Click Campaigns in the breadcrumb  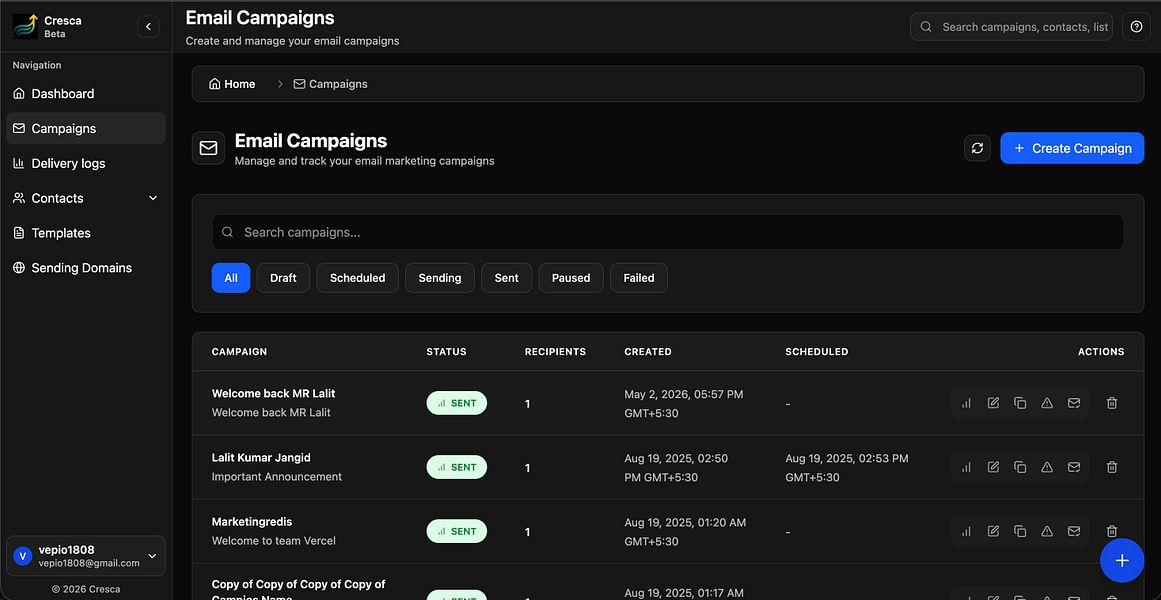point(330,84)
